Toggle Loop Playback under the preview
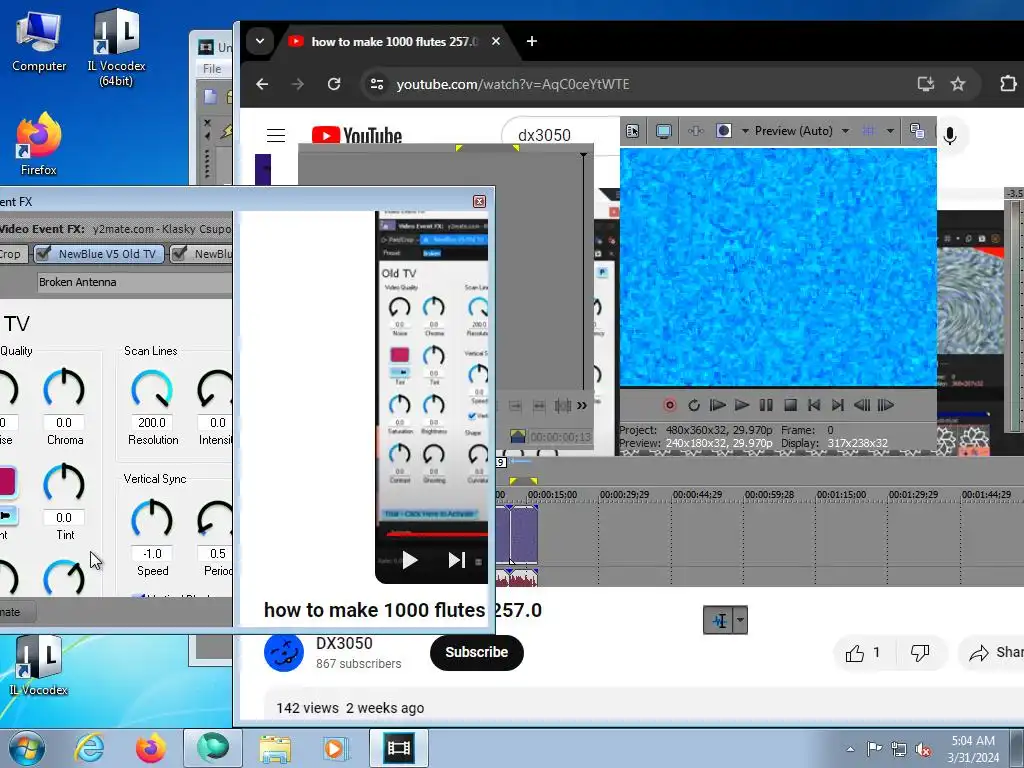Screen dimensions: 1024x768 694,405
